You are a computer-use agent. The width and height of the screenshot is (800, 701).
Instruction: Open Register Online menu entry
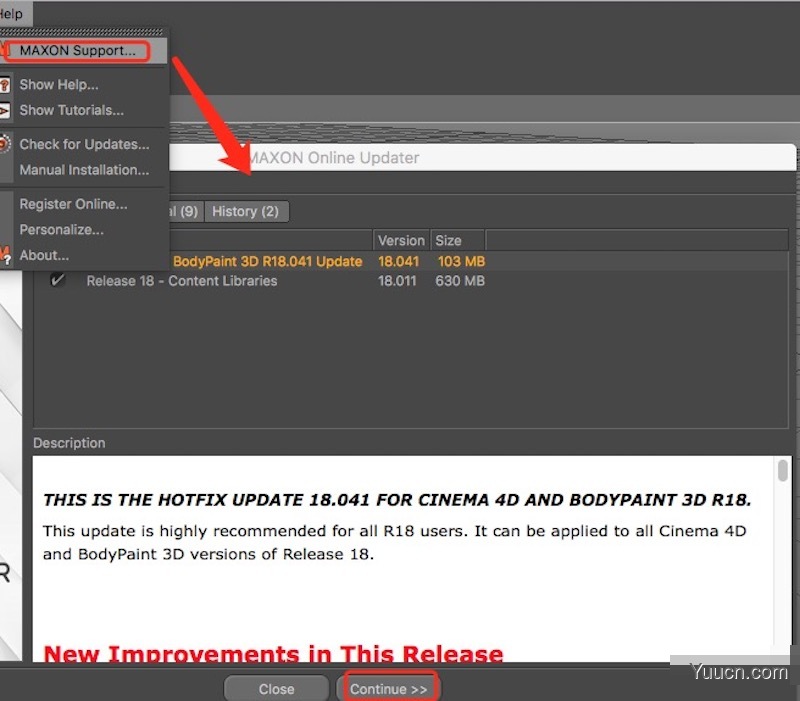pos(73,204)
